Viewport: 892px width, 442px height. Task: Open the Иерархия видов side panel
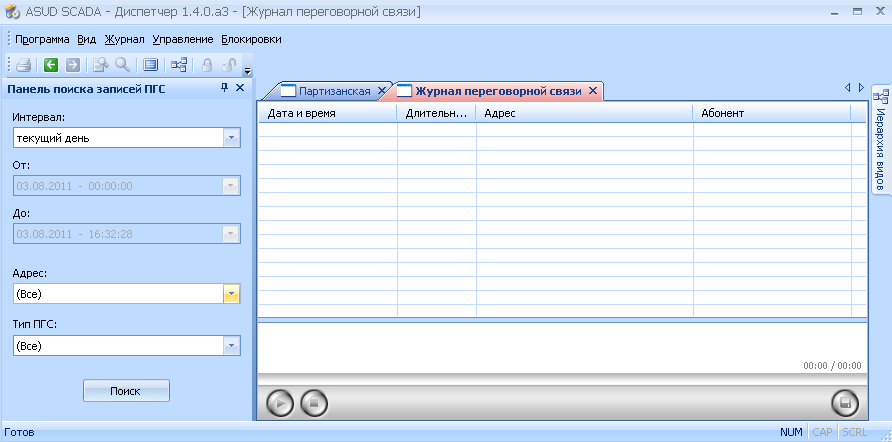point(881,140)
